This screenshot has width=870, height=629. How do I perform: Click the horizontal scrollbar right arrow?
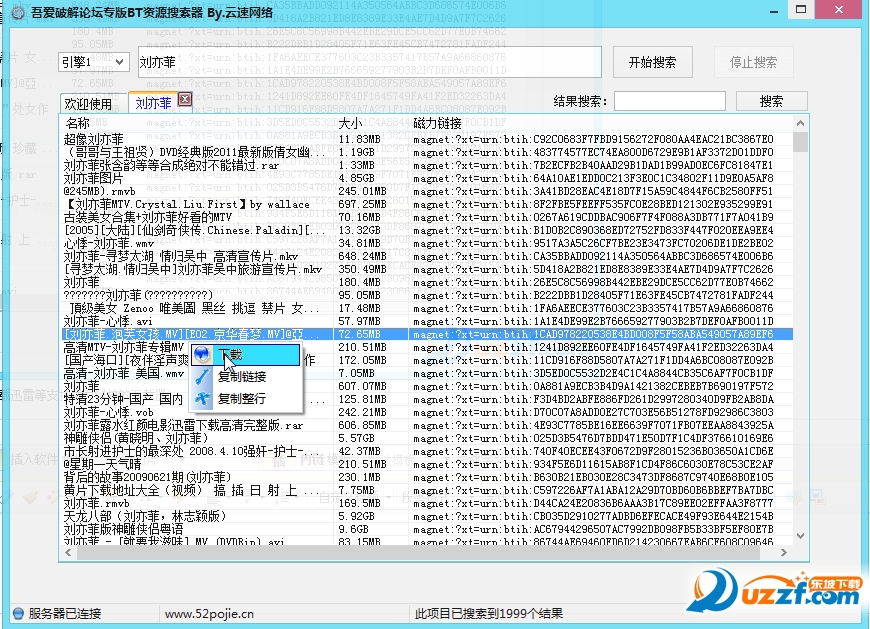(x=783, y=552)
